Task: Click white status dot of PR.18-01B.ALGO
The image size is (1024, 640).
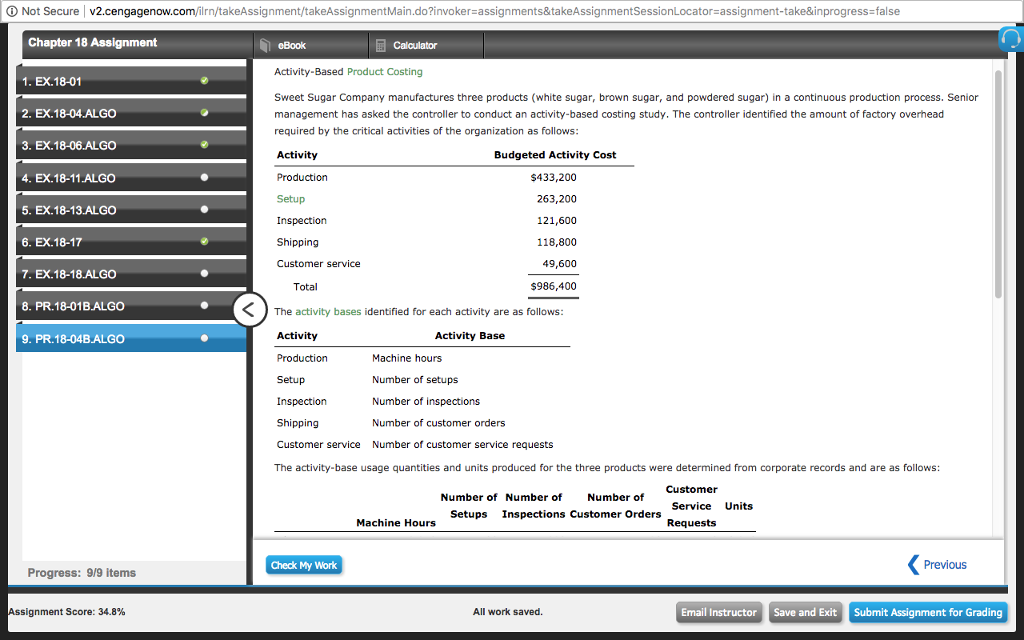Action: click(204, 305)
